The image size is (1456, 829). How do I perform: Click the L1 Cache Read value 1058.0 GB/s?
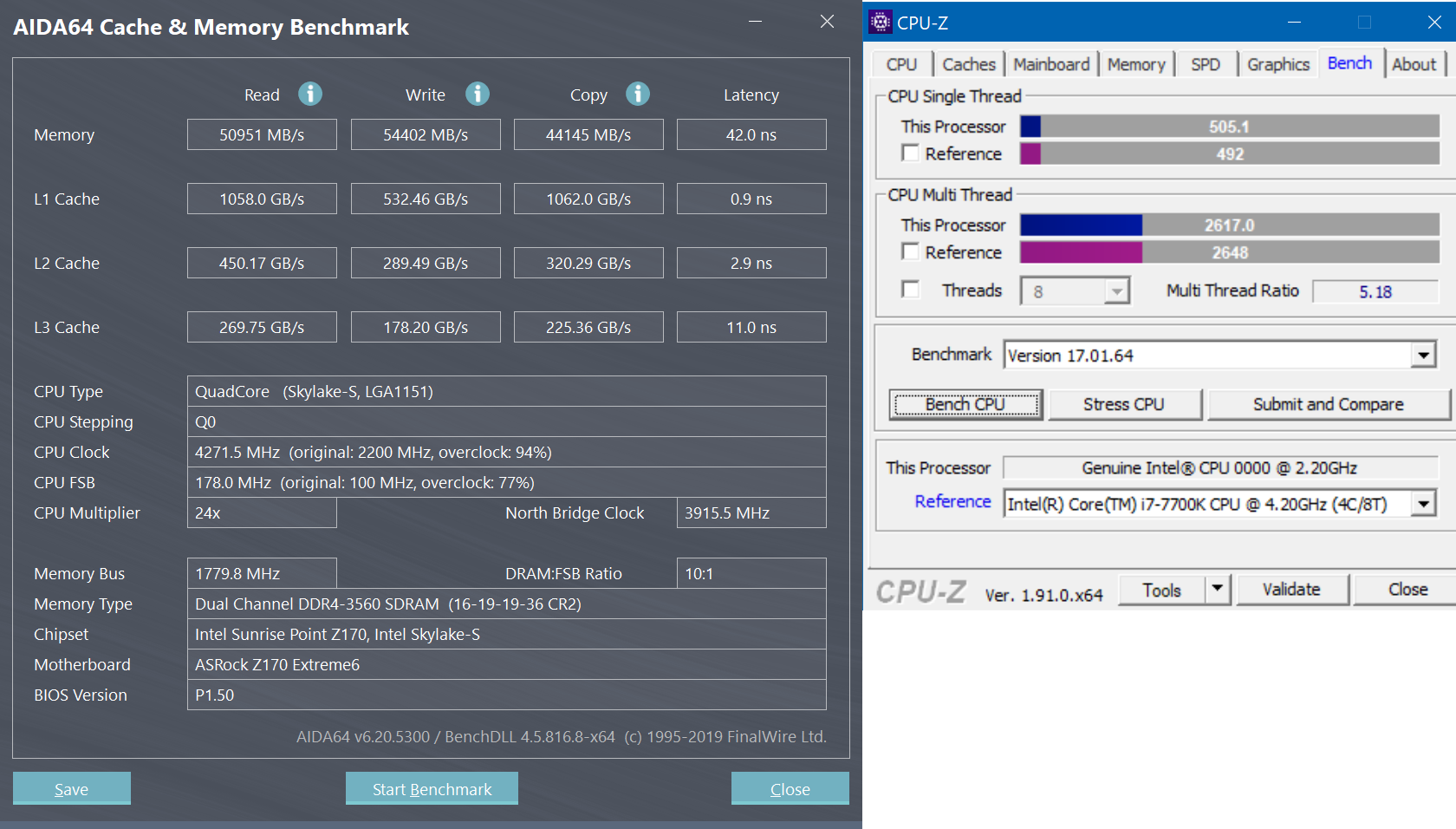[x=262, y=199]
